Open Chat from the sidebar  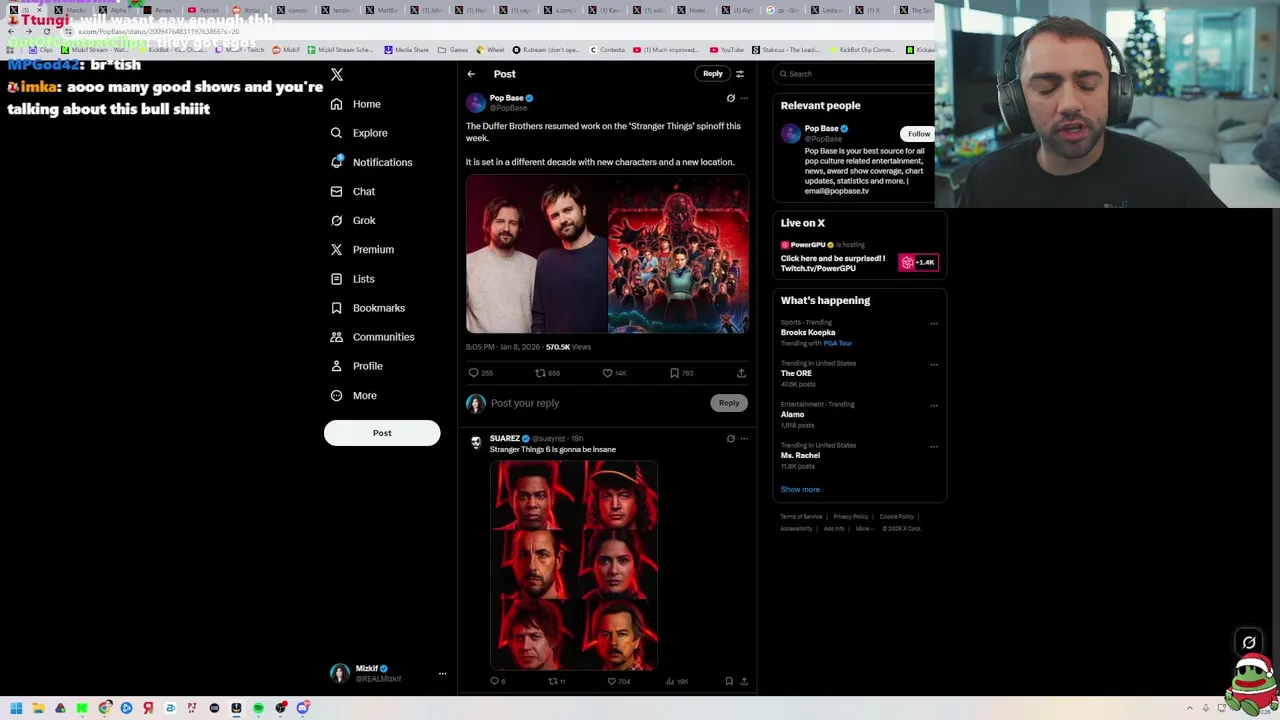(353, 191)
